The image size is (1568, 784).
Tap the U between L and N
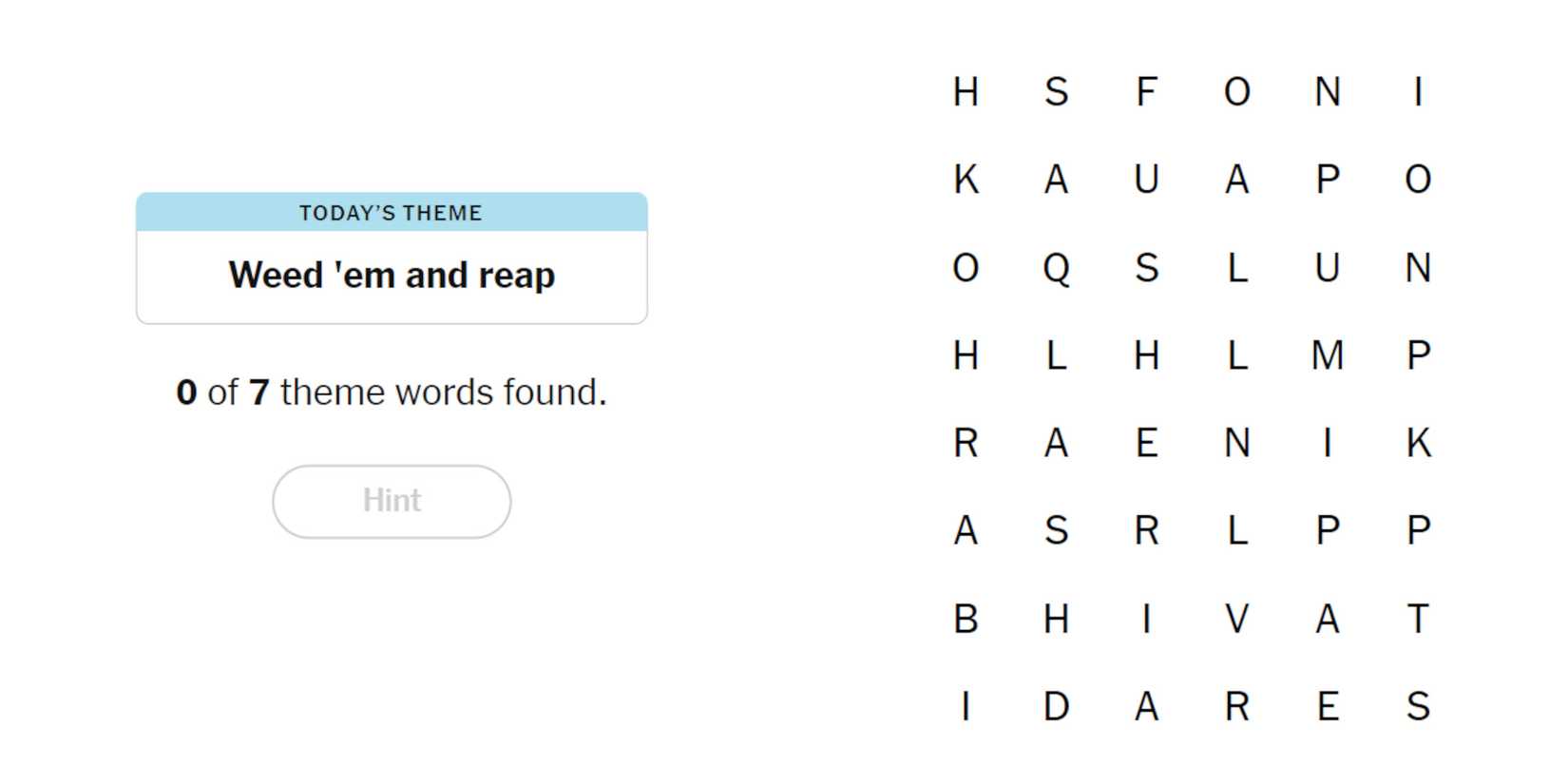click(1327, 268)
